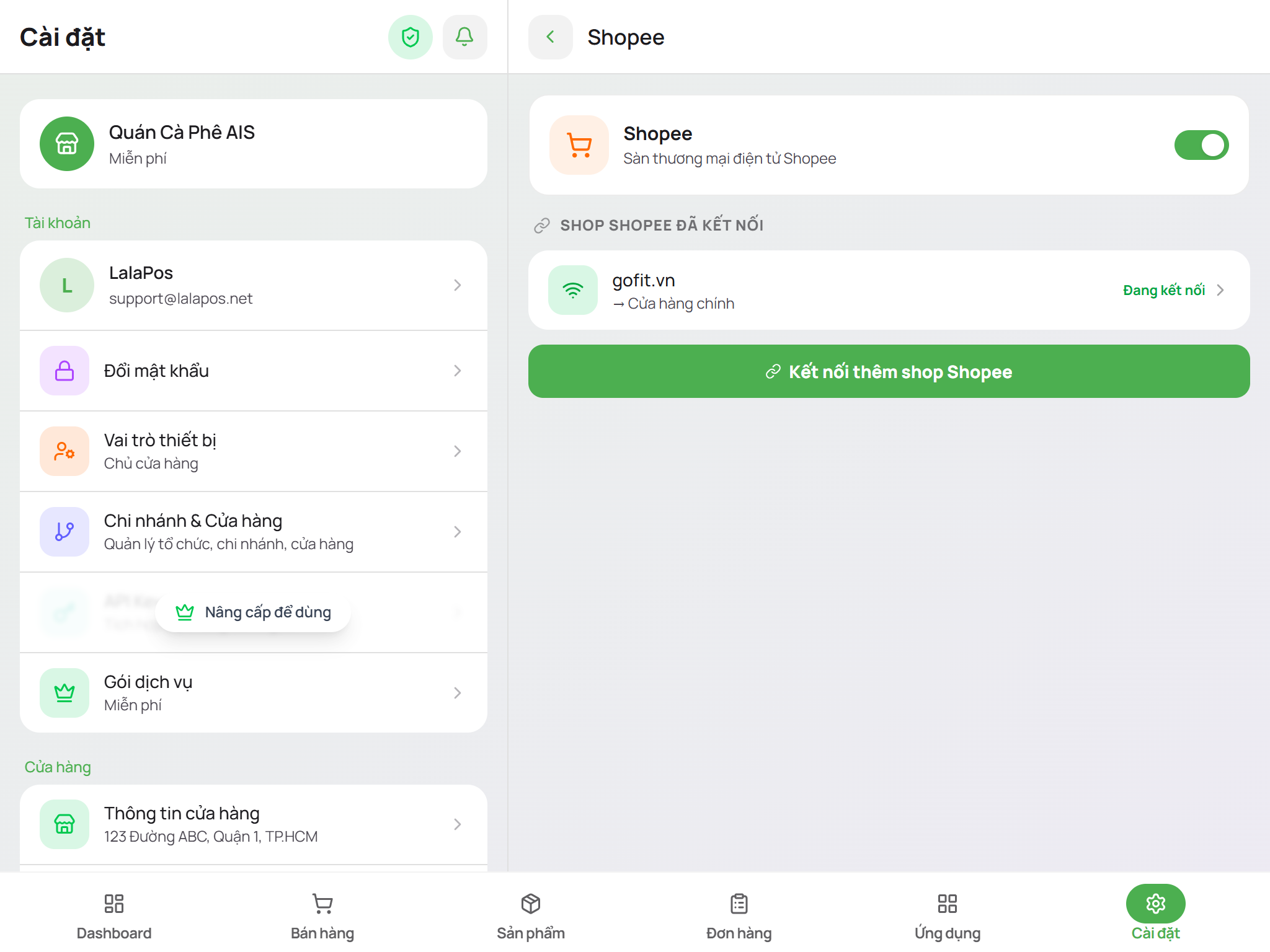Switch to the Đơn hàng tab label

739,933
